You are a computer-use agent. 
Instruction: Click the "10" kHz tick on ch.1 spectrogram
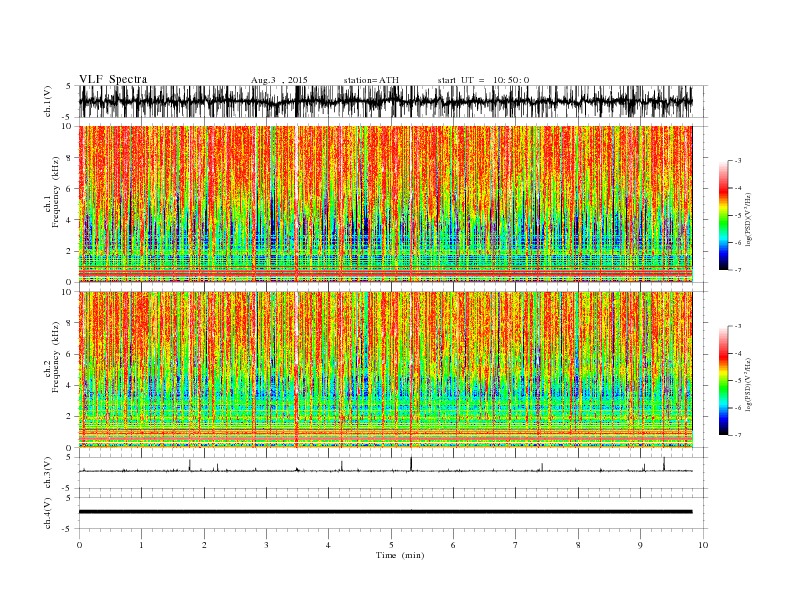pyautogui.click(x=69, y=126)
